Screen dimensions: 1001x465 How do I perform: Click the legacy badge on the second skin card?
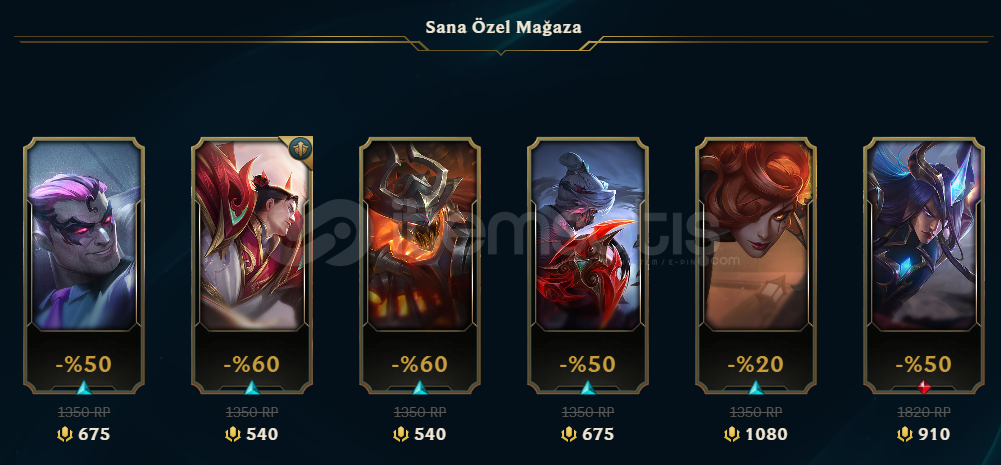pos(301,149)
